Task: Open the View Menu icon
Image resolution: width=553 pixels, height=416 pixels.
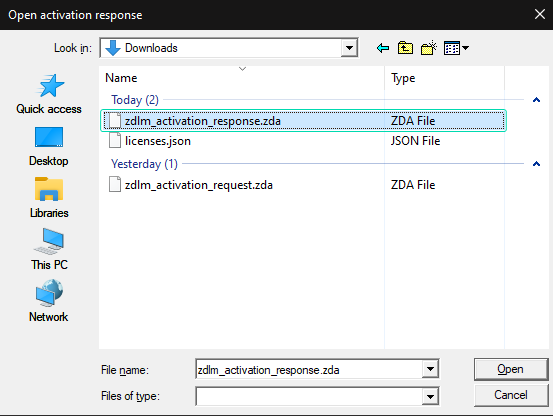Action: (x=456, y=48)
